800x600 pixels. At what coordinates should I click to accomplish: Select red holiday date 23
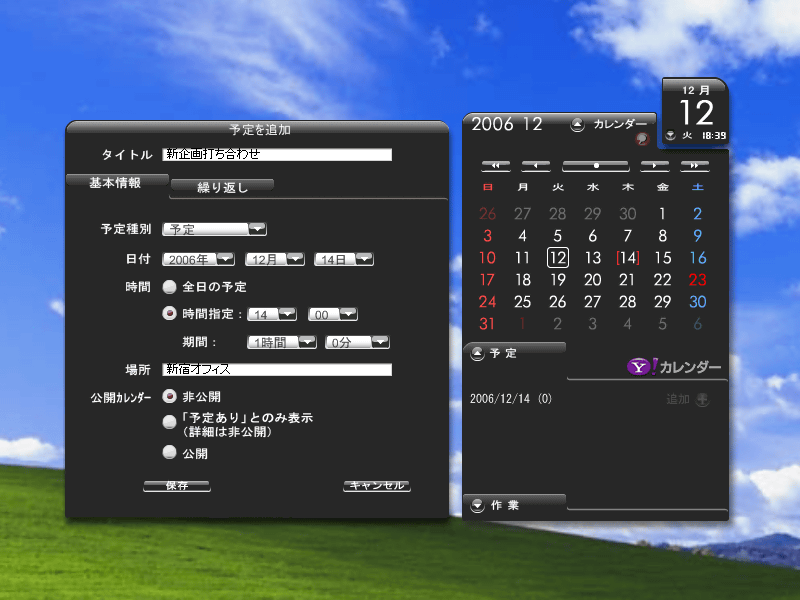point(697,280)
